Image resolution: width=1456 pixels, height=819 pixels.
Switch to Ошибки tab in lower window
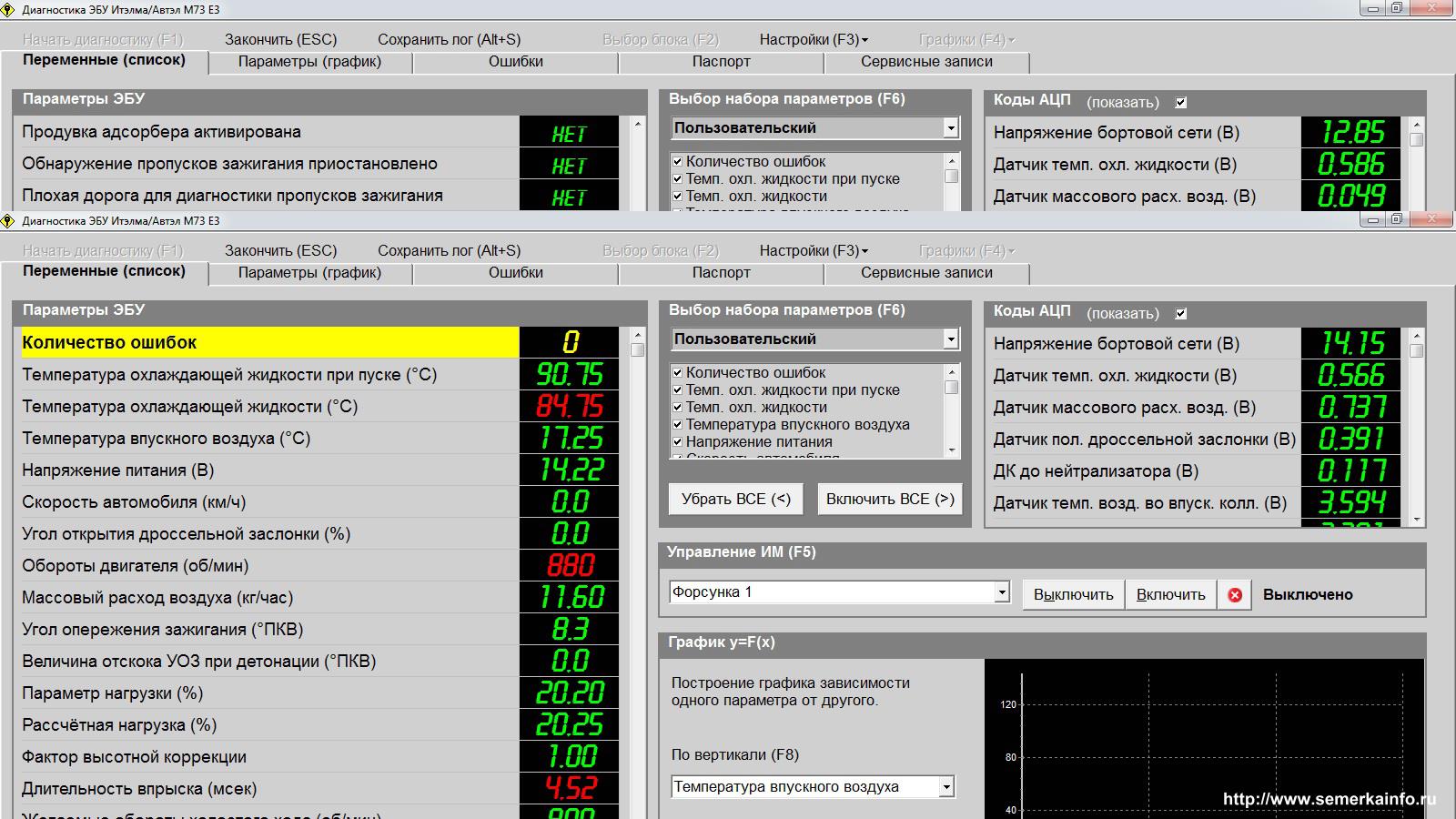pos(515,273)
